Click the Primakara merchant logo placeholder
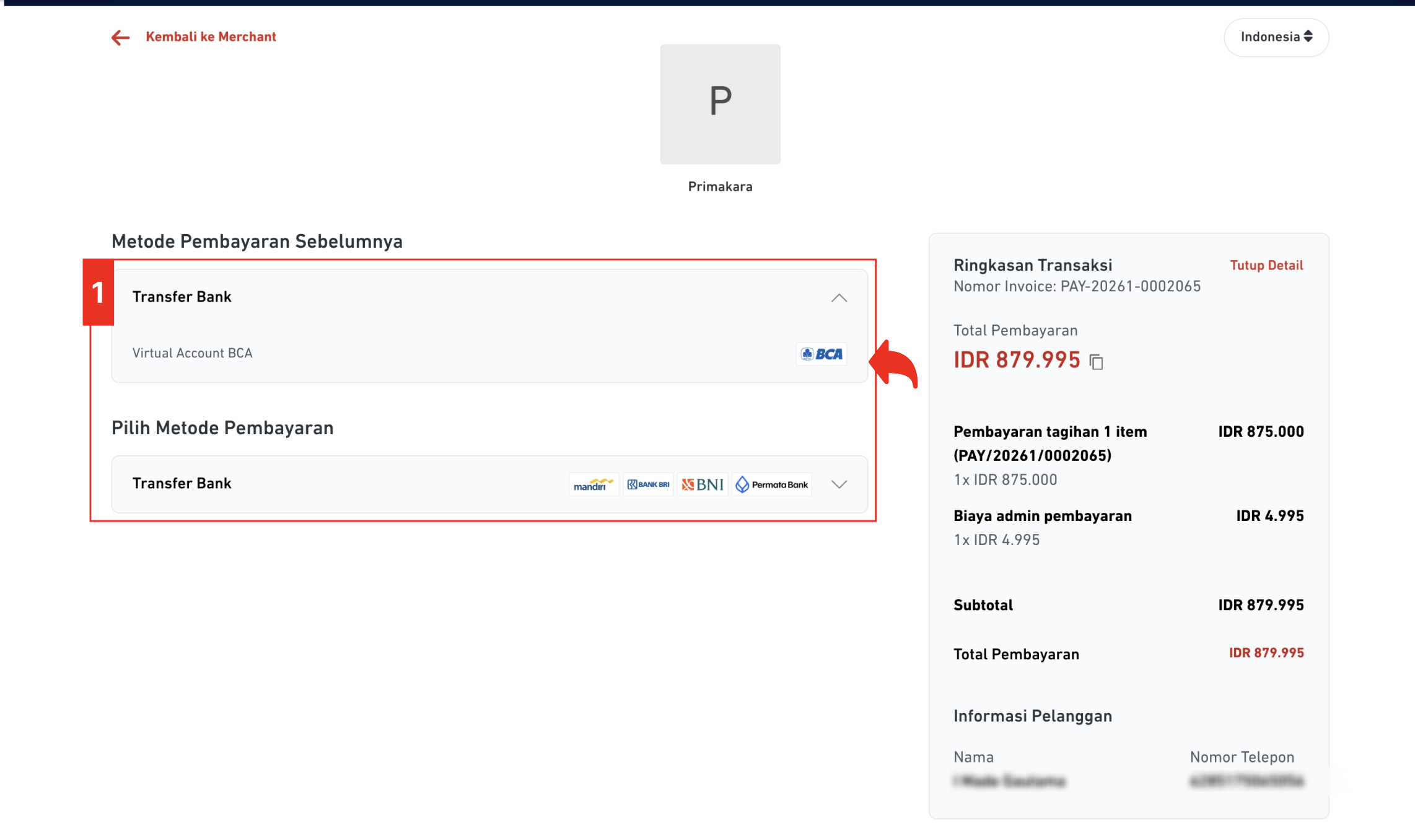Image resolution: width=1415 pixels, height=840 pixels. pos(720,104)
